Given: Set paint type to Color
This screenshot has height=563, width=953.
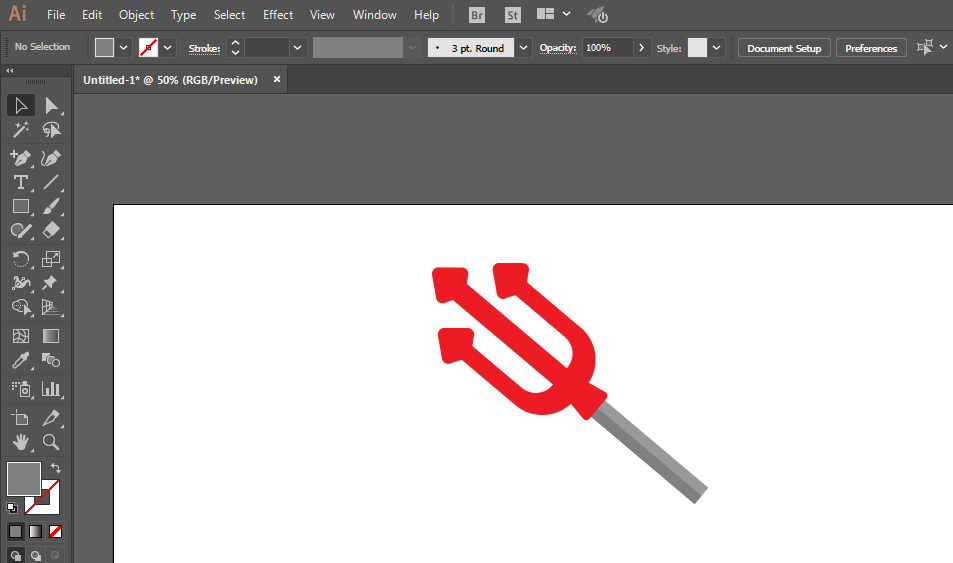Looking at the screenshot, I should click(16, 531).
